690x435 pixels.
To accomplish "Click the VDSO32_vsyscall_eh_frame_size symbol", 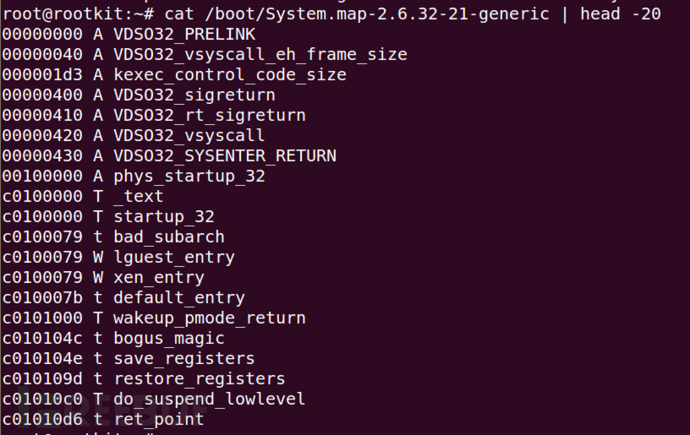I will (x=260, y=54).
